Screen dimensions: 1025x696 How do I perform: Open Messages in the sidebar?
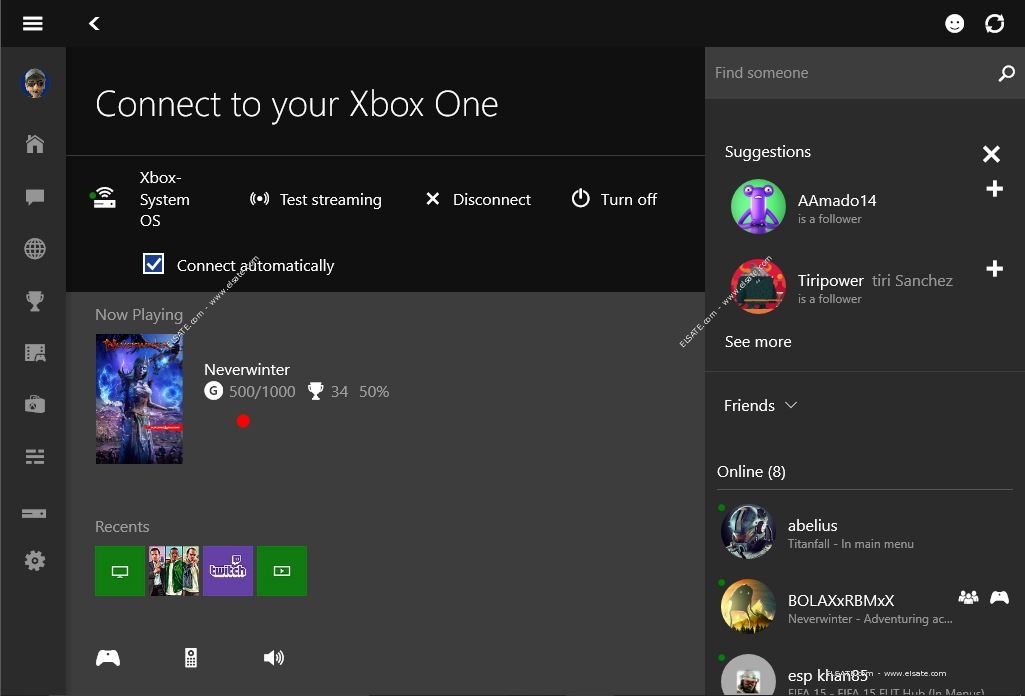click(35, 197)
